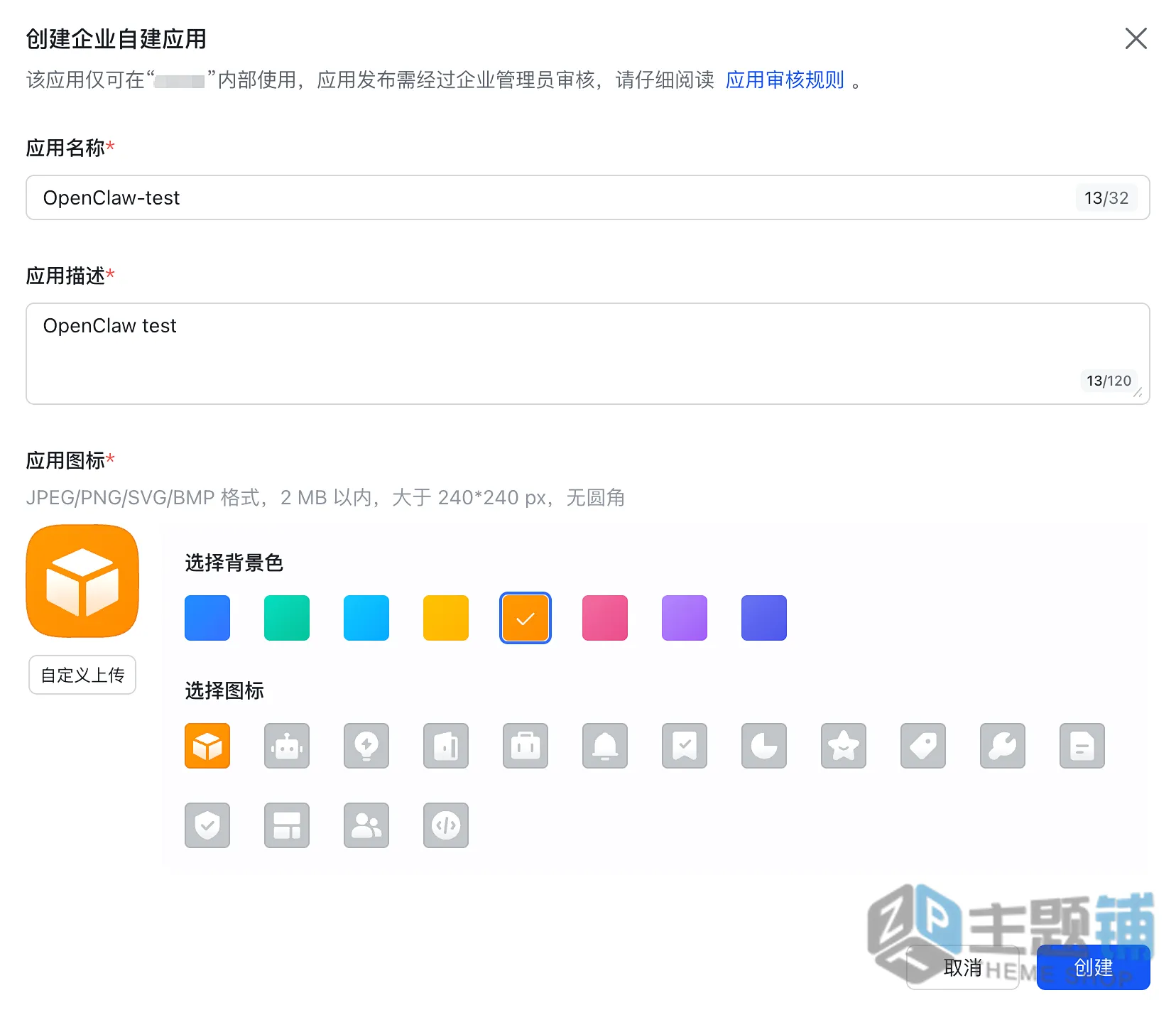Focus the 应用描述 text area
The width and height of the screenshot is (1176, 1010).
[x=588, y=354]
